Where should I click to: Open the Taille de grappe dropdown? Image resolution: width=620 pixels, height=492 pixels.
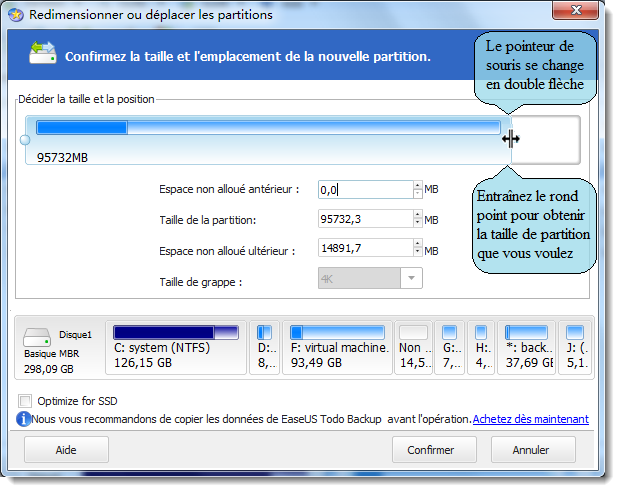tap(411, 279)
